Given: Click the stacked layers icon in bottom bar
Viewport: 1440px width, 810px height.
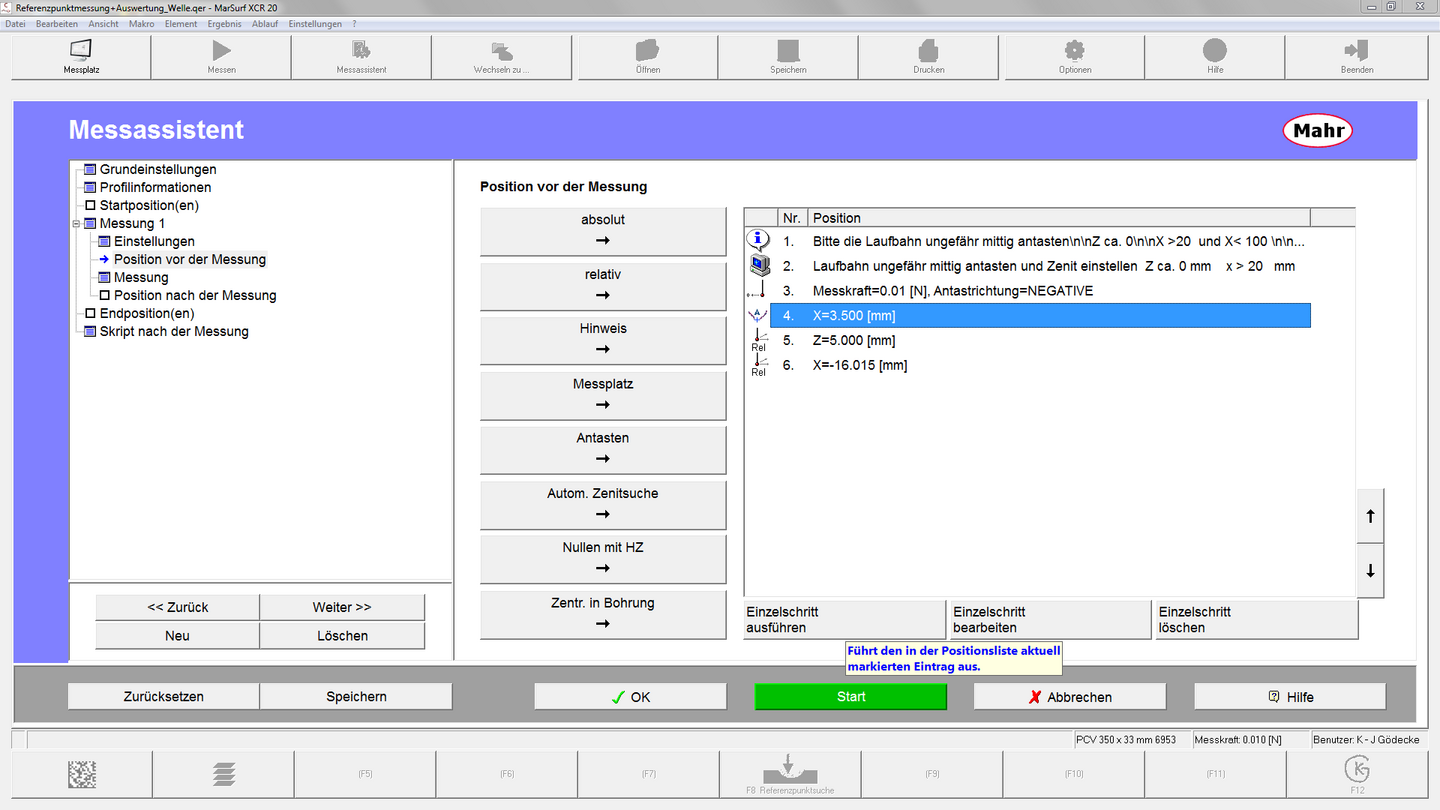Looking at the screenshot, I should (224, 773).
